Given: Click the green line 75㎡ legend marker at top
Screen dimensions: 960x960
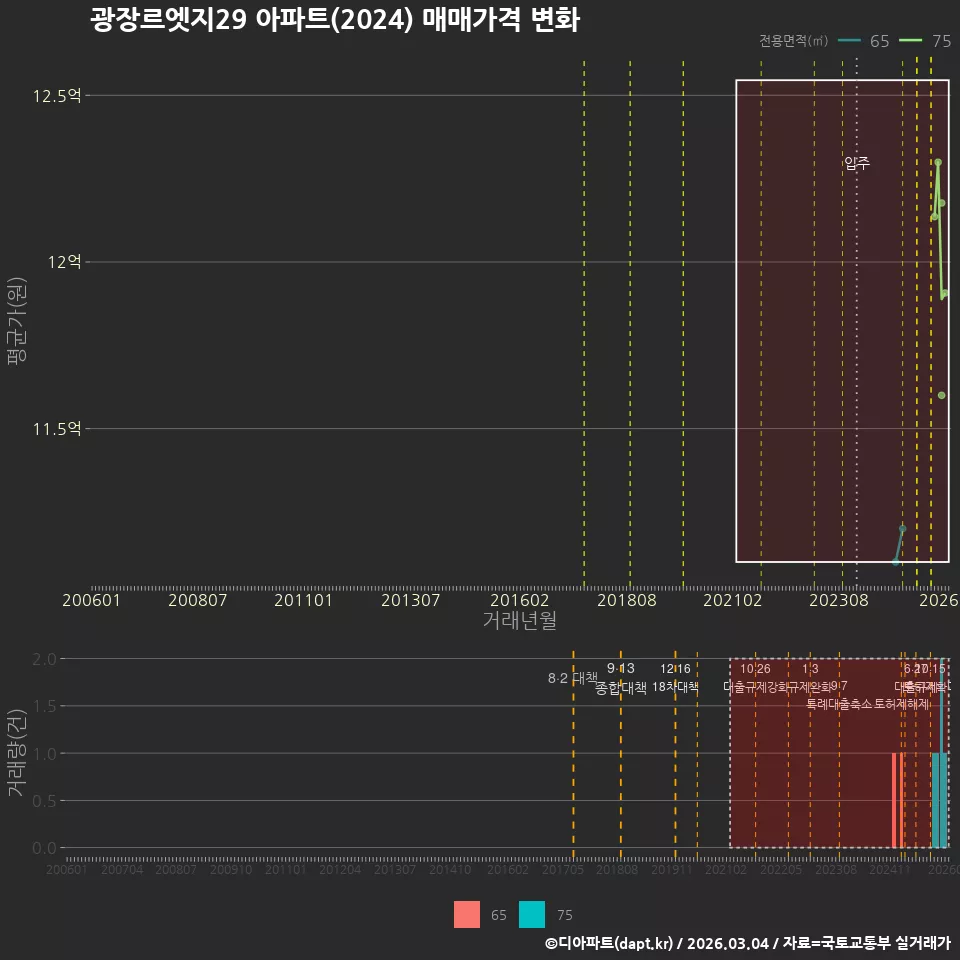Looking at the screenshot, I should (910, 40).
